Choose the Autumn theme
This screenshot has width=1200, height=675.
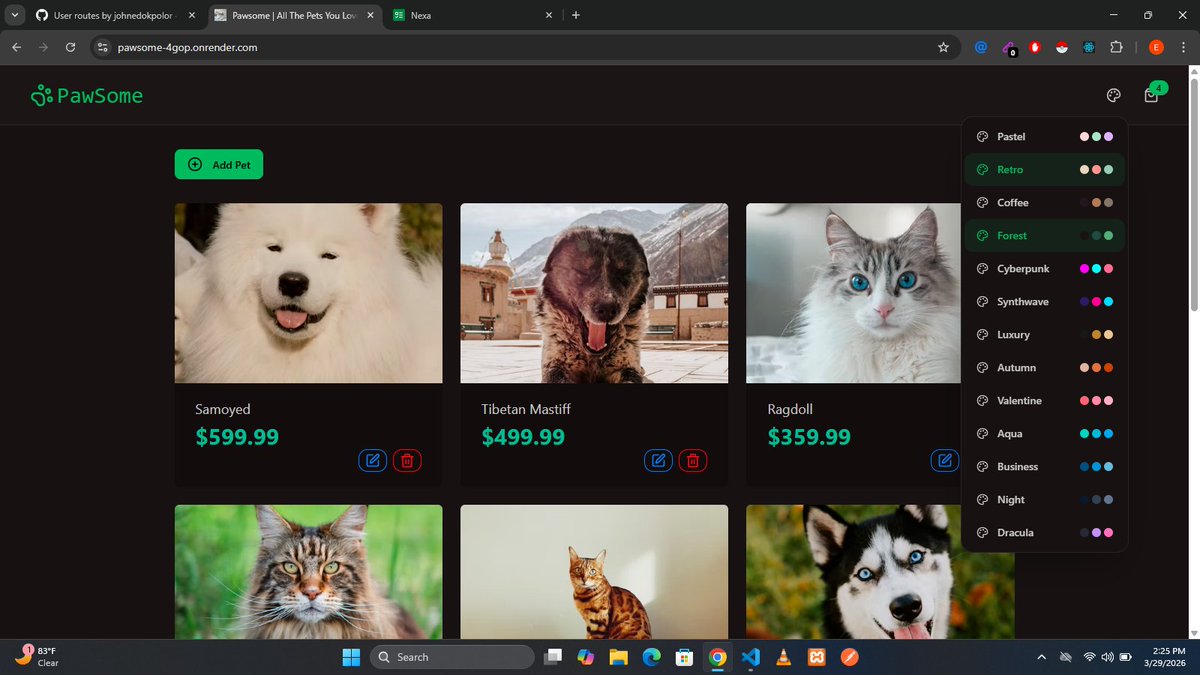point(1044,367)
